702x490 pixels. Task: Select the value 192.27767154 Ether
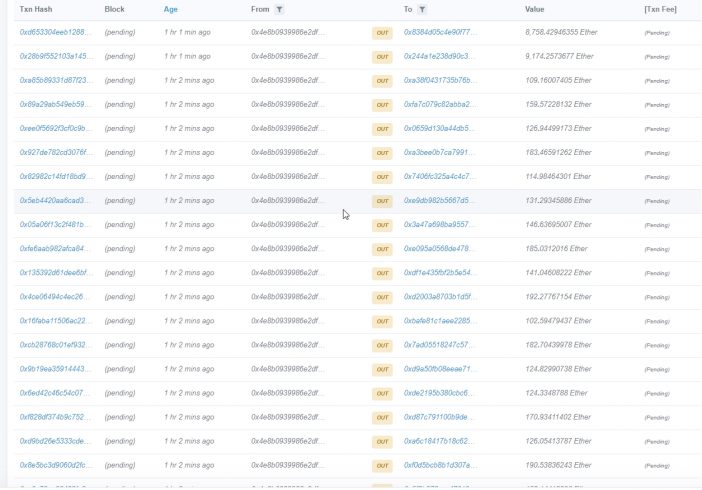(558, 297)
